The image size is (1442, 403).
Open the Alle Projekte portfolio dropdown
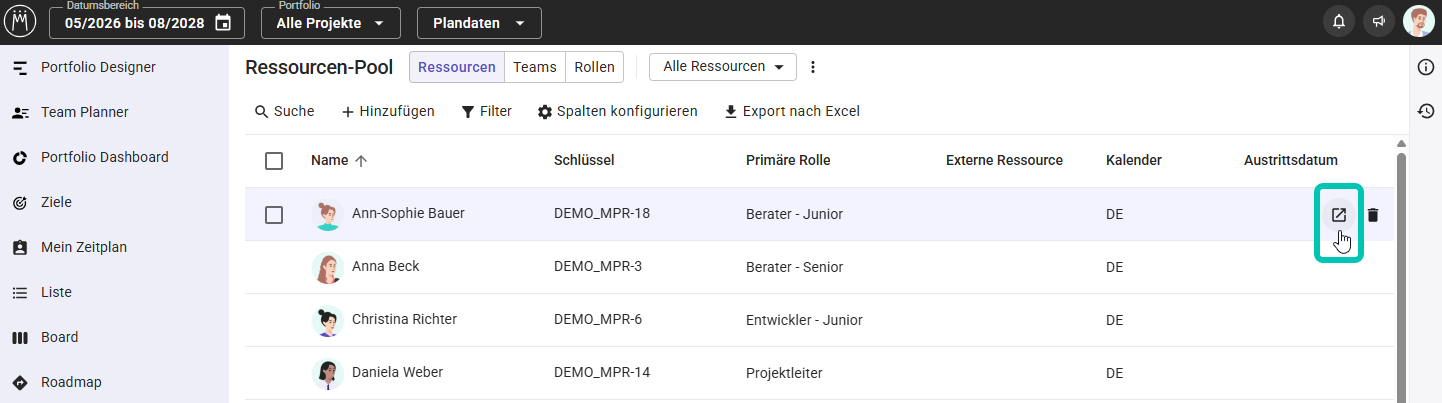point(331,23)
